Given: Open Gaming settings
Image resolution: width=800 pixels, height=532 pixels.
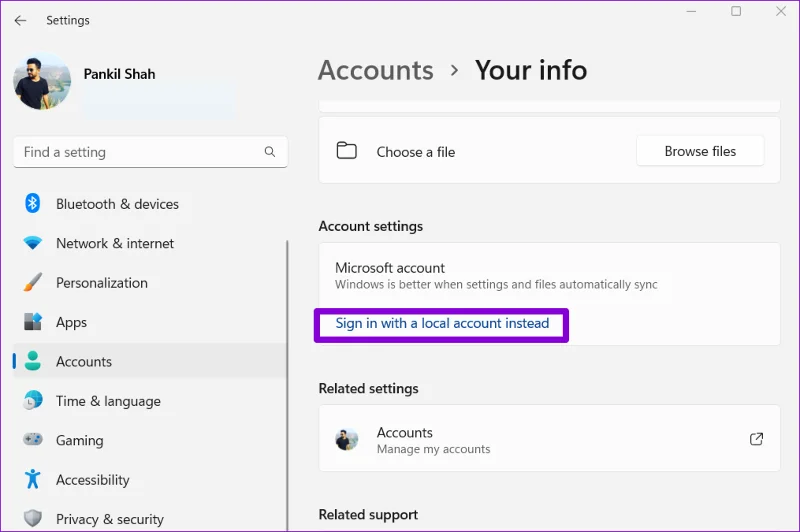Looking at the screenshot, I should pos(149,440).
